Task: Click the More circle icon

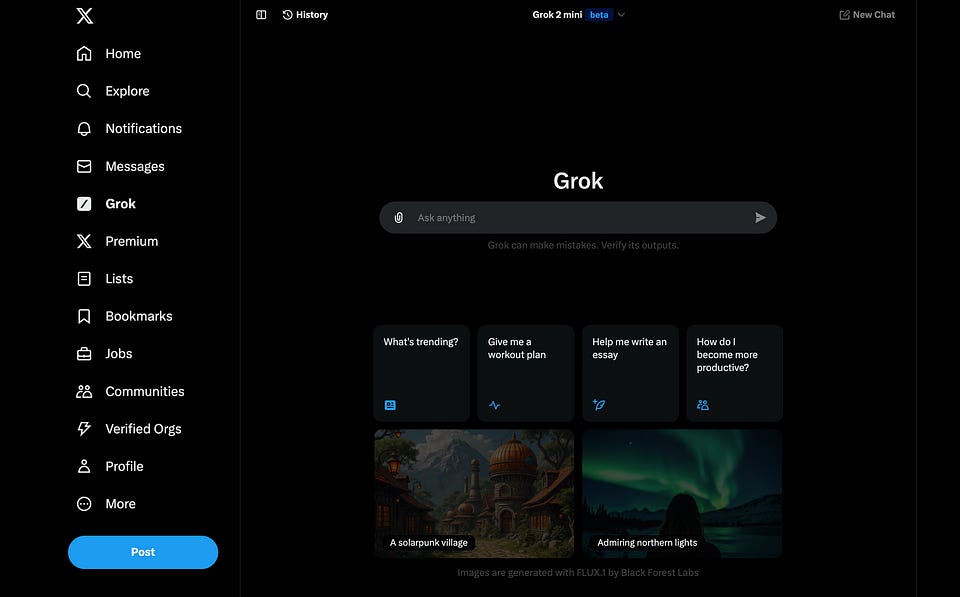Action: click(84, 504)
